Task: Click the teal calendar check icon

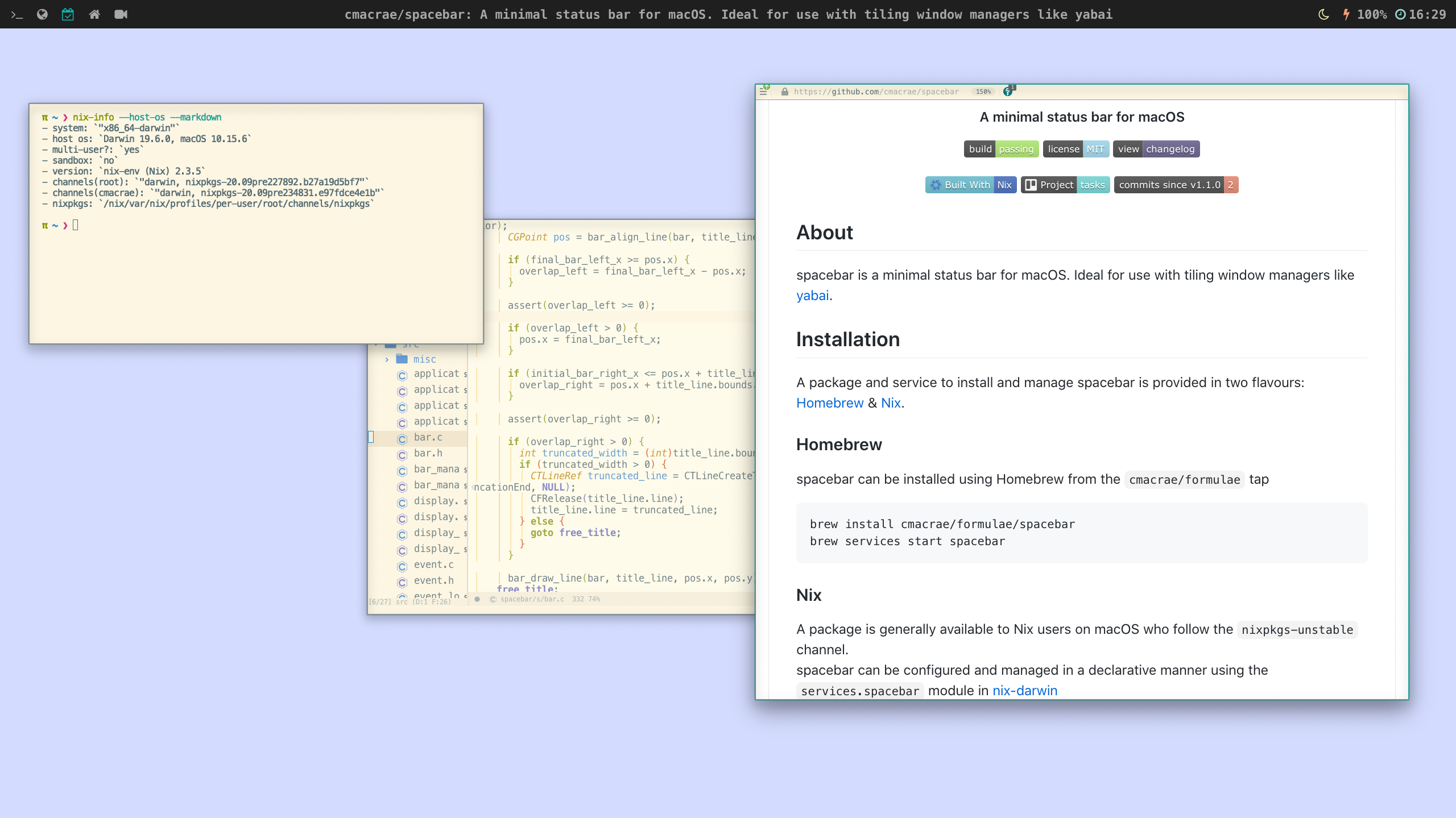Action: click(x=68, y=14)
